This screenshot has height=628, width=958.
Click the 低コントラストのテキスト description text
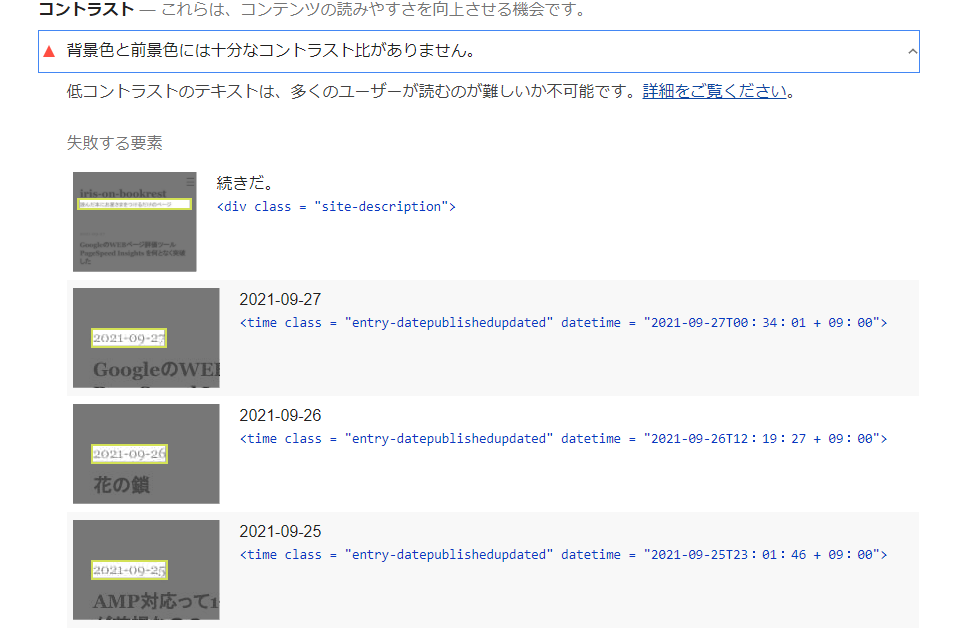350,91
